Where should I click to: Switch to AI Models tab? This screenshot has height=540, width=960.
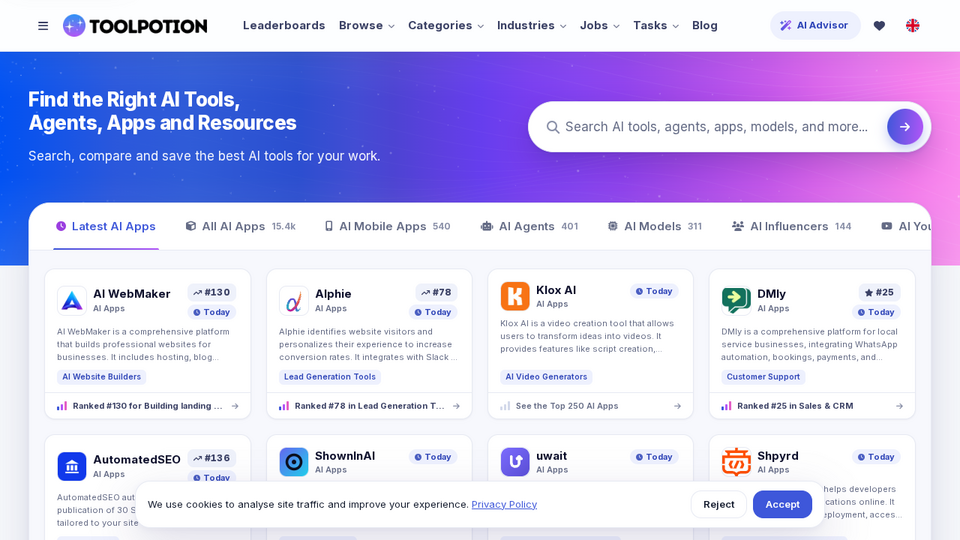[654, 227]
